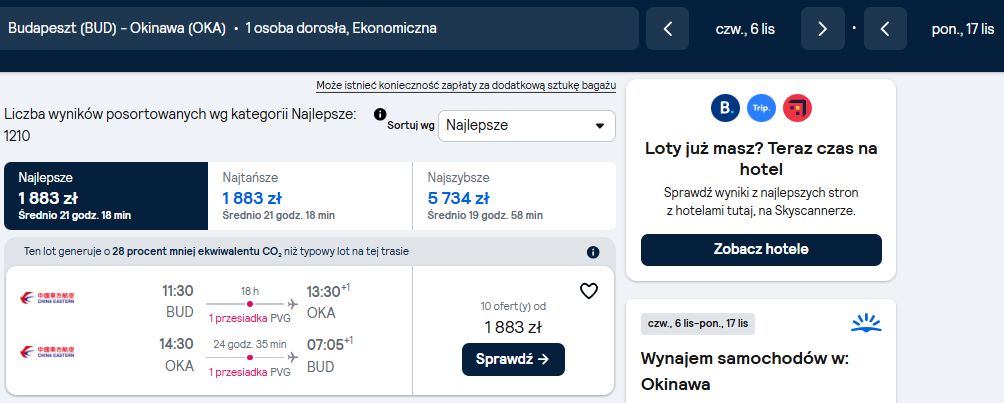The height and width of the screenshot is (403, 1004).
Task: Switch to the Najszybsze tab
Action: [514, 196]
